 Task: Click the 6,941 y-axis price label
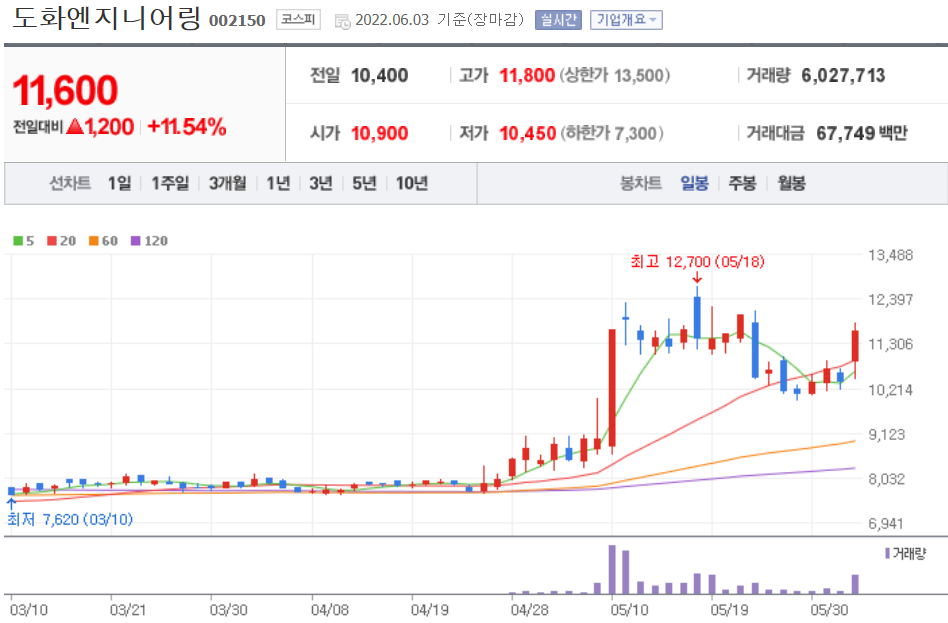pos(886,523)
